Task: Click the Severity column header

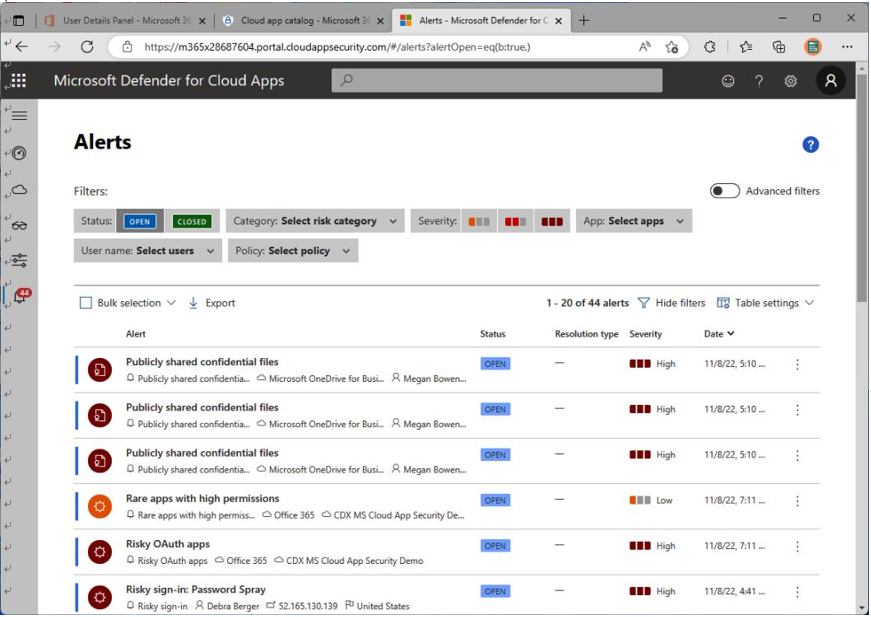Action: pos(645,334)
